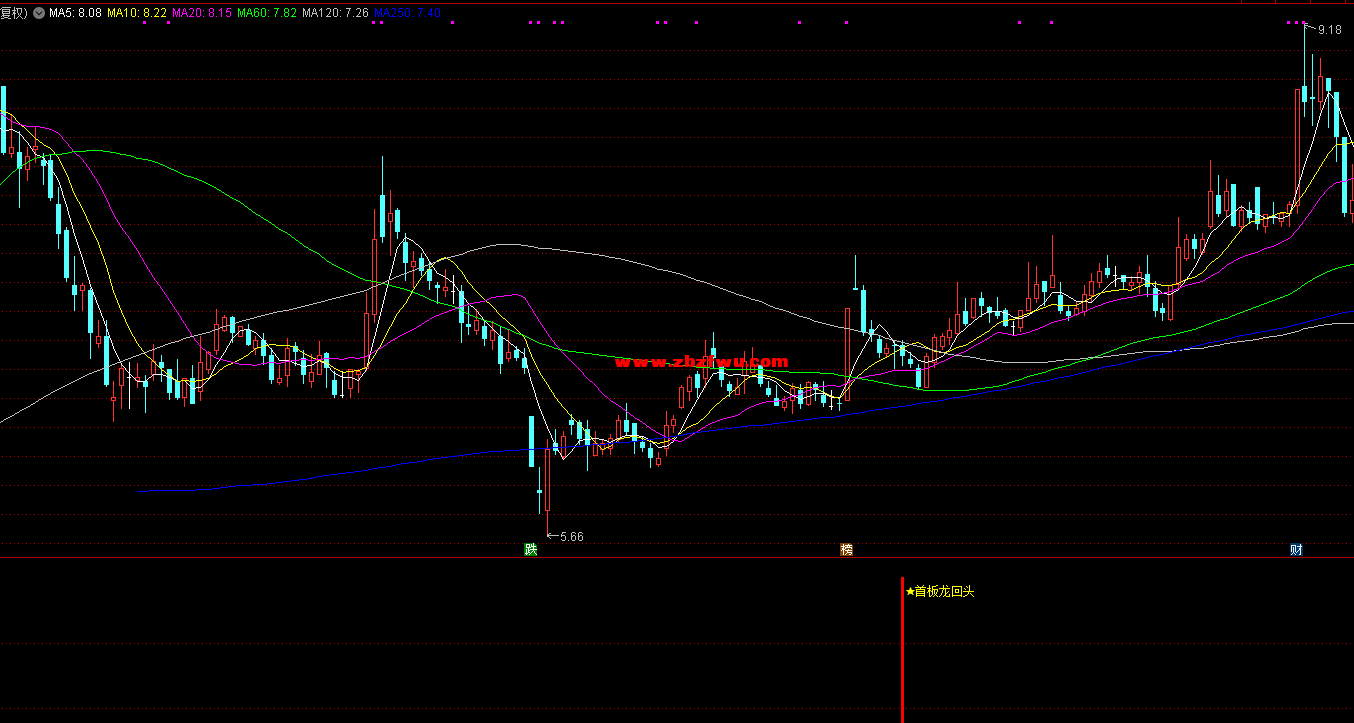Select the blue MA250: 7.40 label

407,13
